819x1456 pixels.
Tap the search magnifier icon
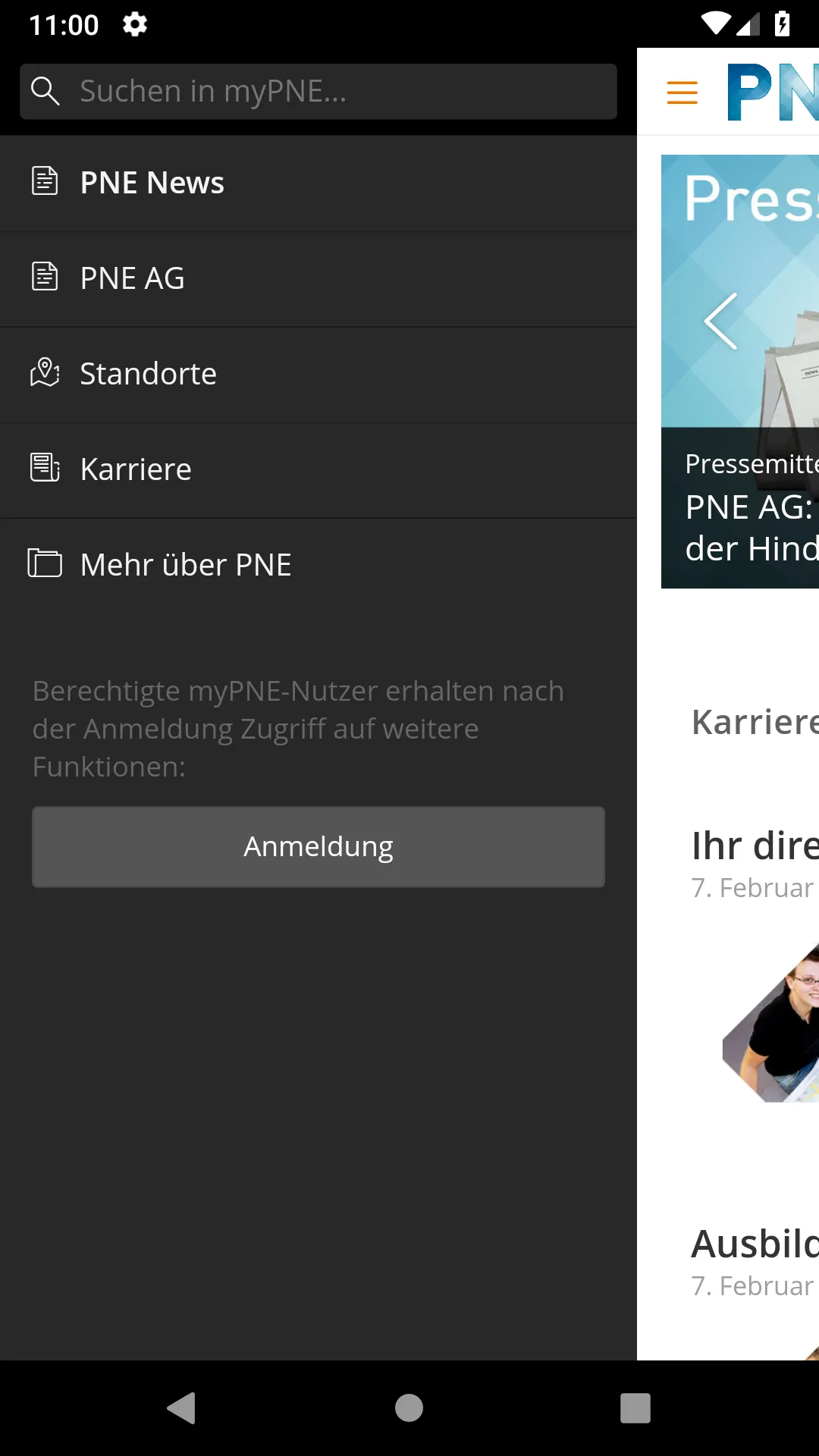click(45, 91)
